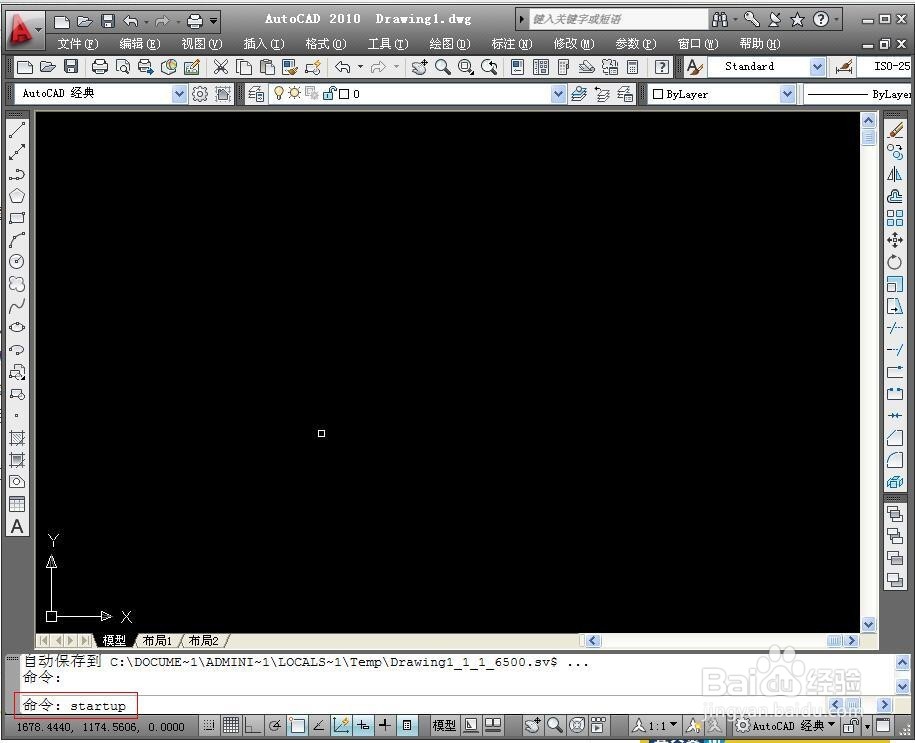The height and width of the screenshot is (743, 915).
Task: Toggle Polar Tracking in the status bar
Action: tap(275, 725)
